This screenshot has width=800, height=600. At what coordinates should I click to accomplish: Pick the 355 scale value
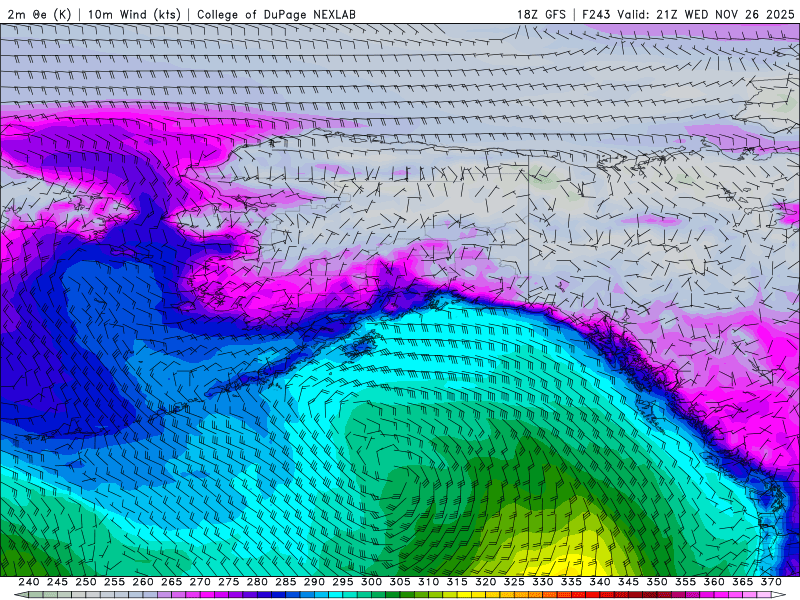point(686,582)
